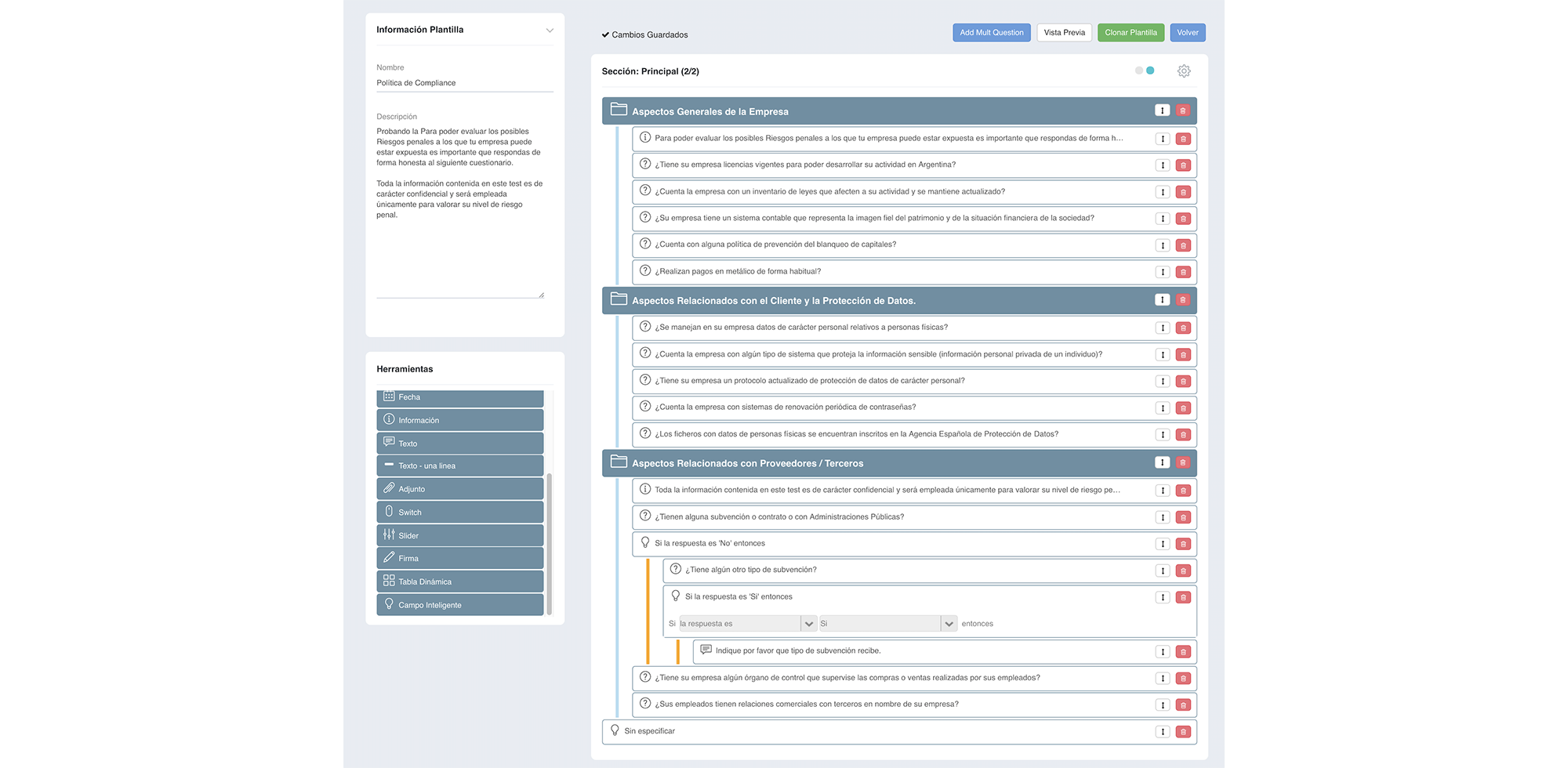The width and height of the screenshot is (1568, 768).
Task: Click move handle on 'relaciones comerciales con terceros' question
Action: [1163, 705]
